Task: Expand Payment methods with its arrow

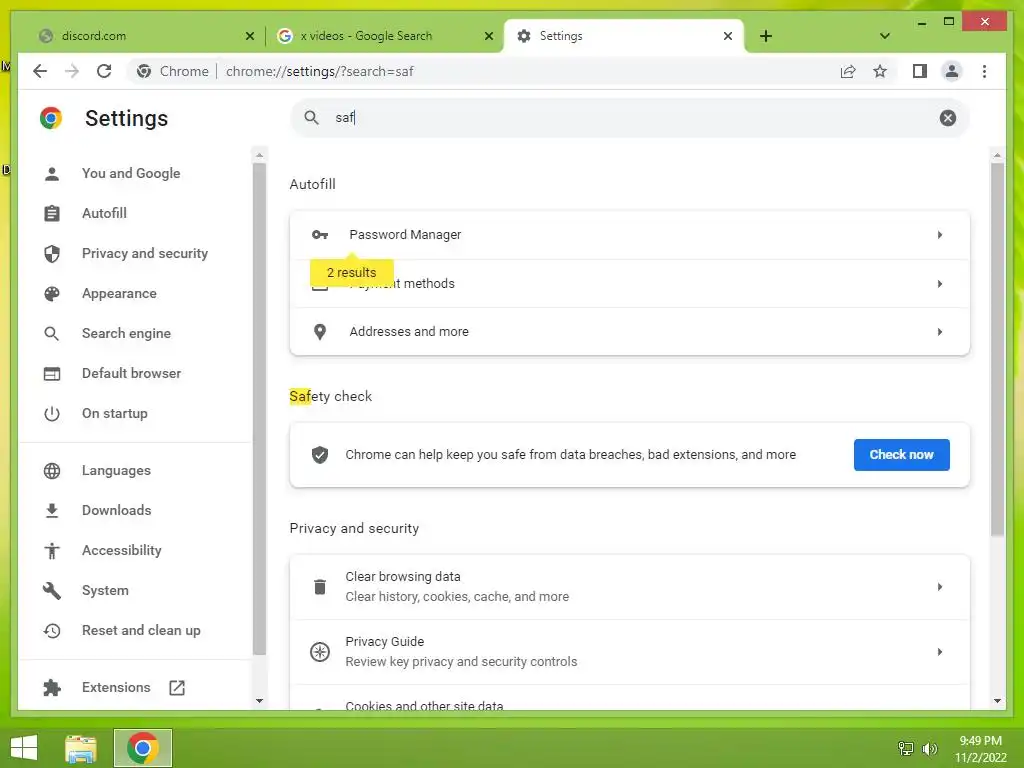Action: pos(940,283)
